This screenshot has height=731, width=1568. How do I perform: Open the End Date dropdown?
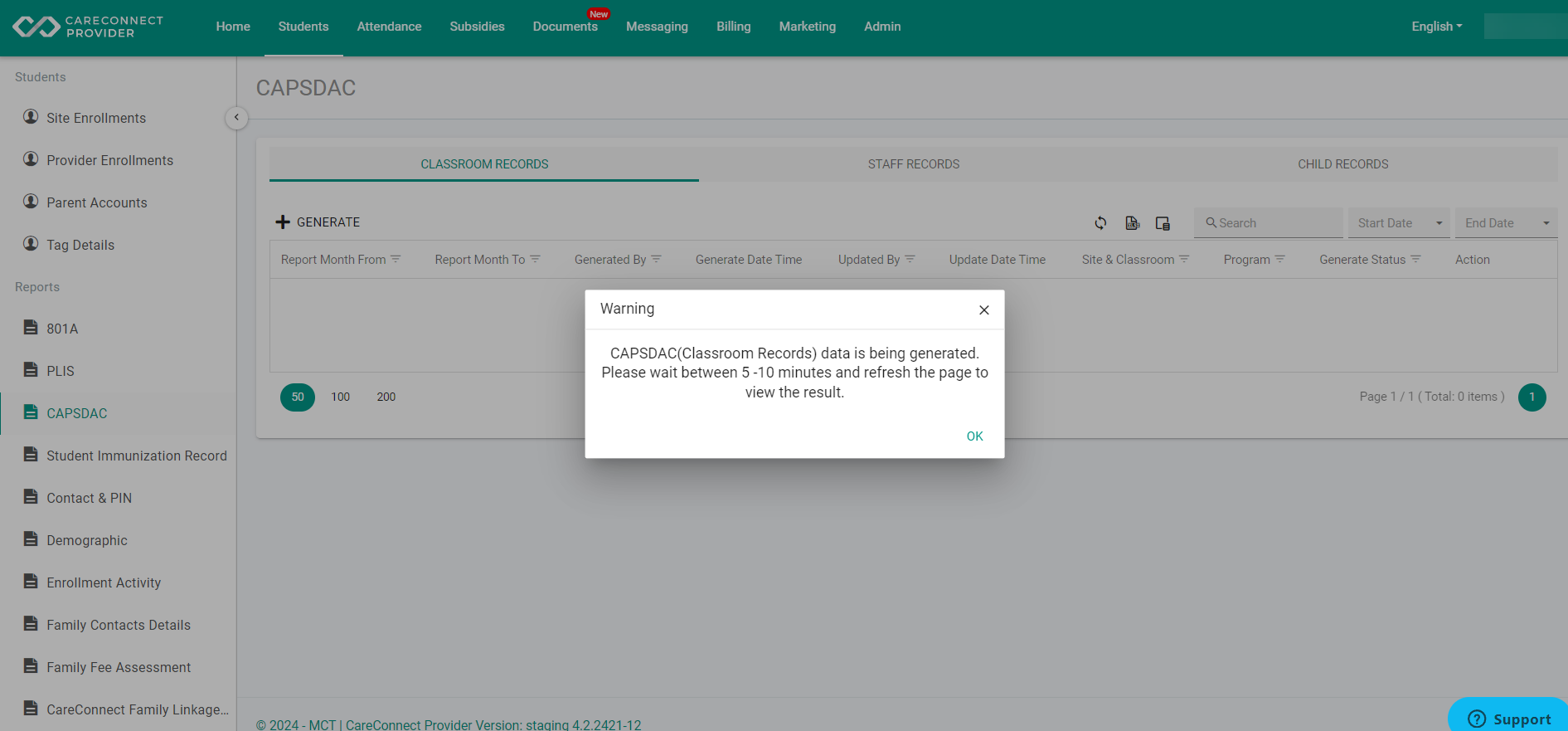(x=1506, y=223)
